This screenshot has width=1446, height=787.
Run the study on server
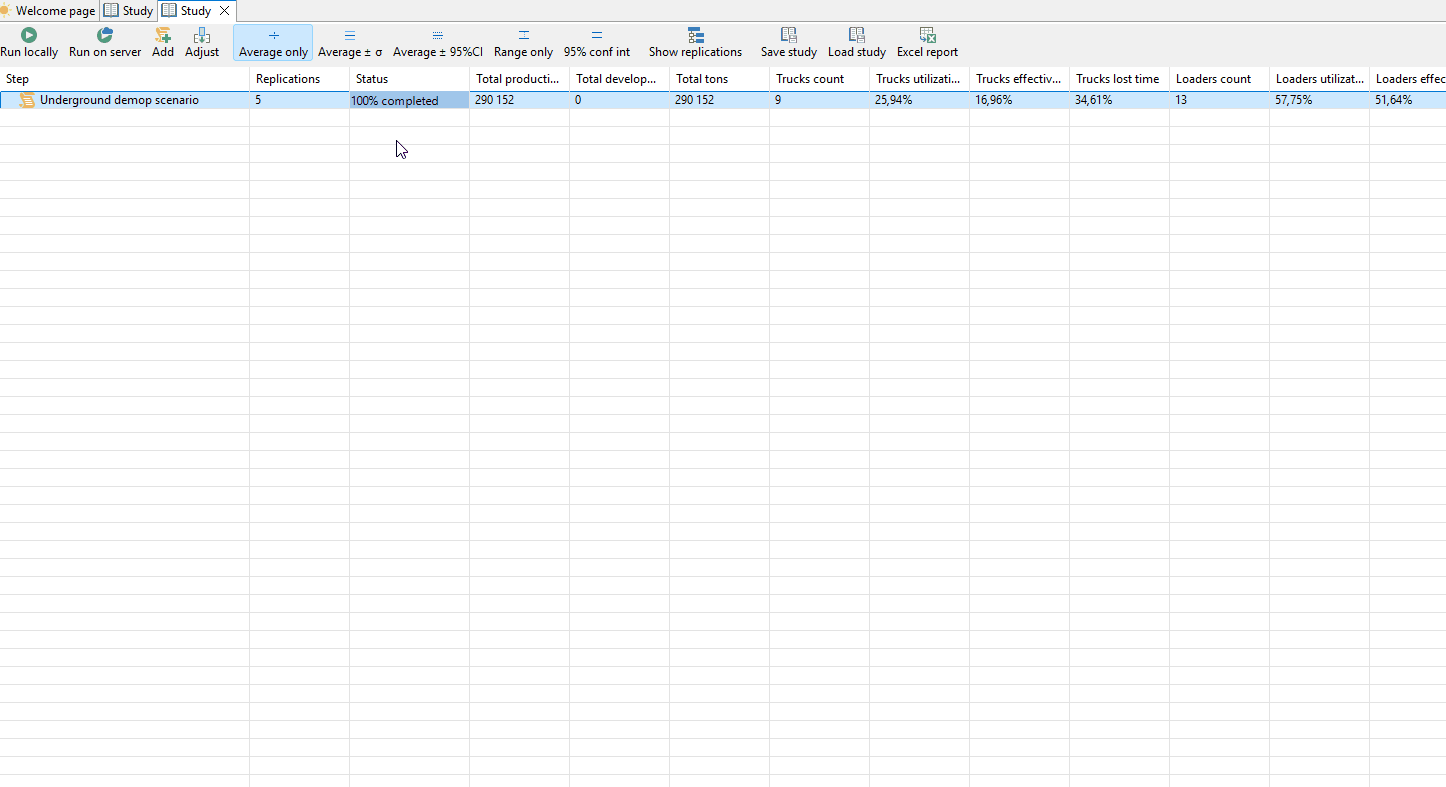pos(105,43)
